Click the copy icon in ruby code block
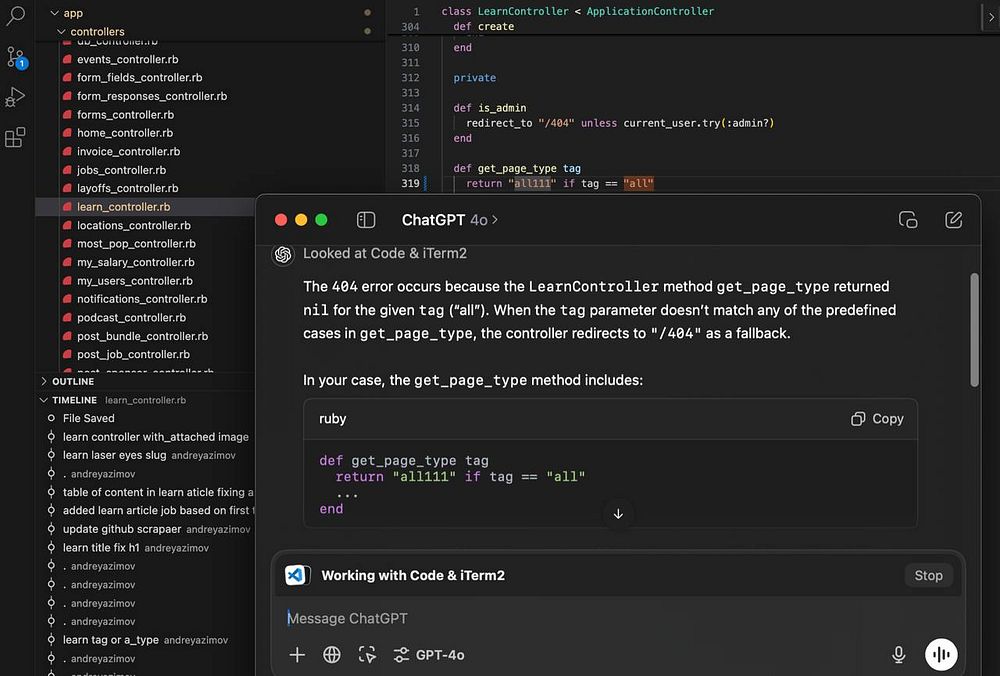Image resolution: width=1000 pixels, height=676 pixels. [858, 419]
